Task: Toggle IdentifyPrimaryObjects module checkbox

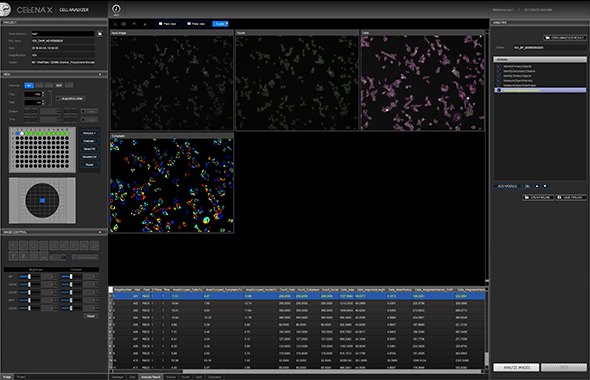Action: coord(499,66)
